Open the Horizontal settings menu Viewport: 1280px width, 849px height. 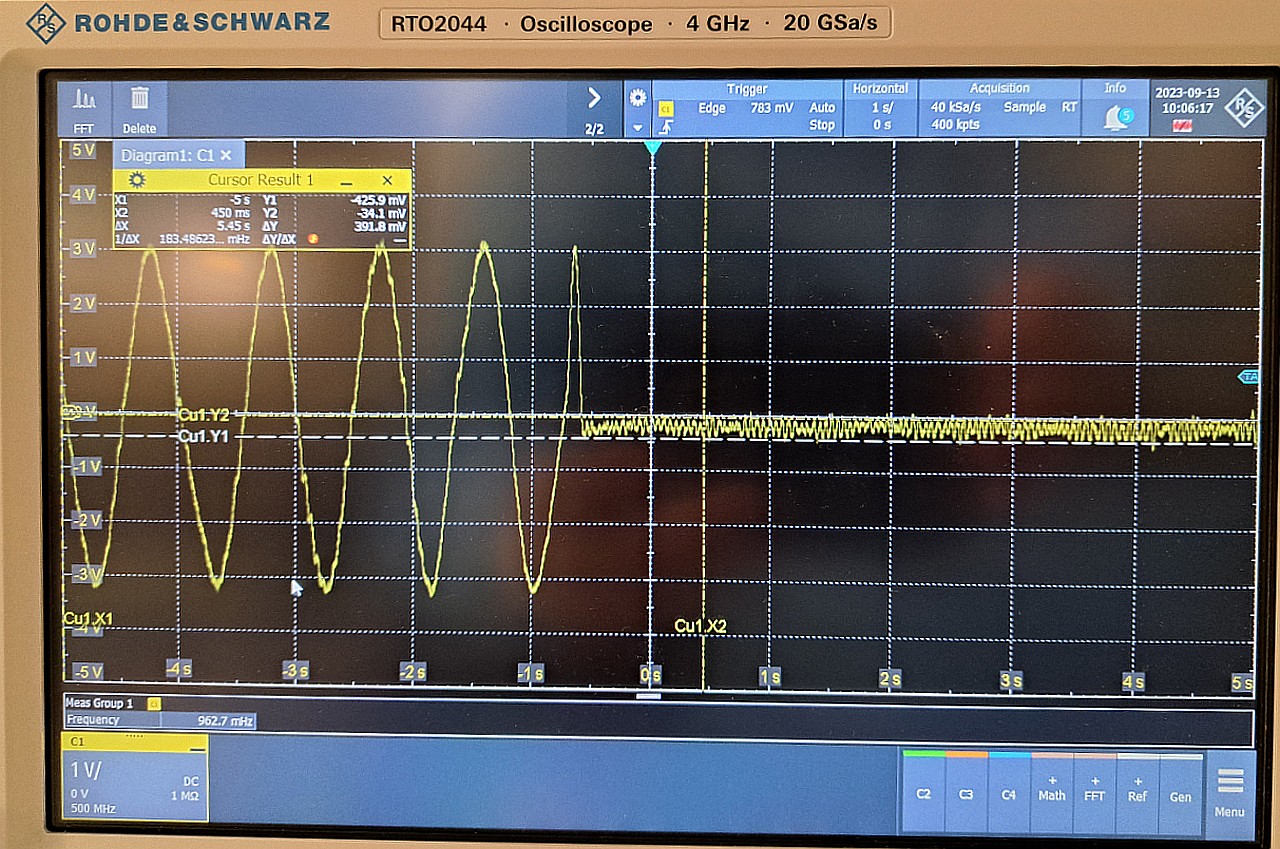[x=880, y=108]
